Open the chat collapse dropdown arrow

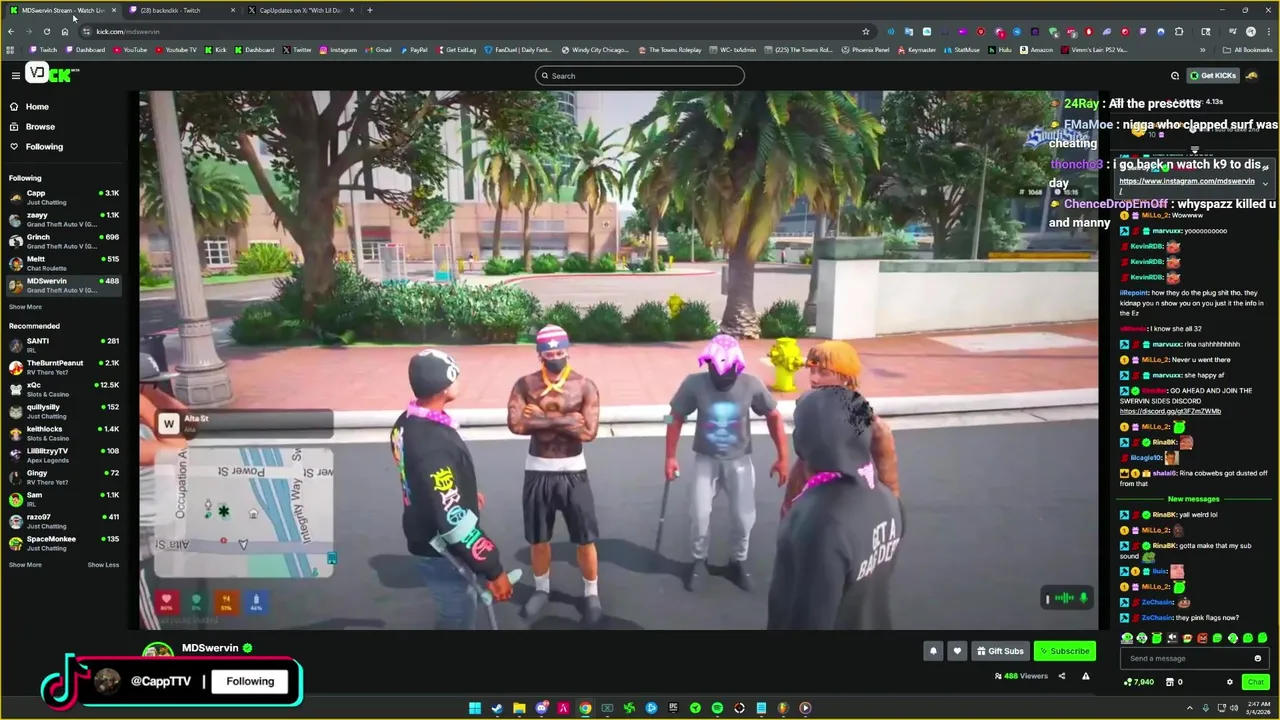[x=1265, y=183]
